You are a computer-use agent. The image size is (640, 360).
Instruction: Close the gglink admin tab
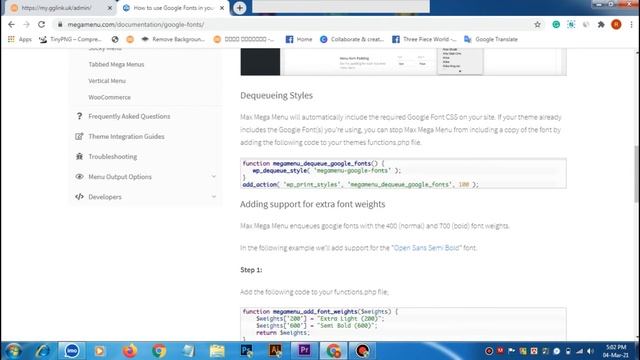(x=110, y=8)
